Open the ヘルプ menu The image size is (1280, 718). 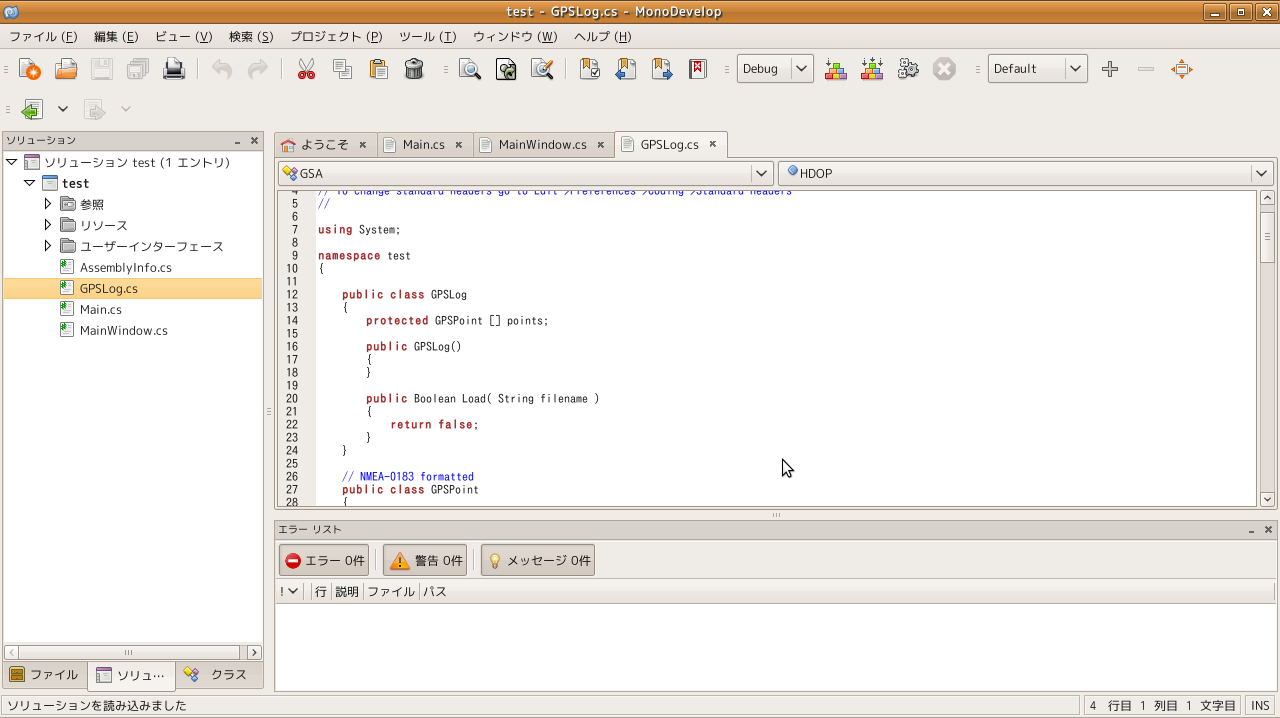tap(603, 37)
